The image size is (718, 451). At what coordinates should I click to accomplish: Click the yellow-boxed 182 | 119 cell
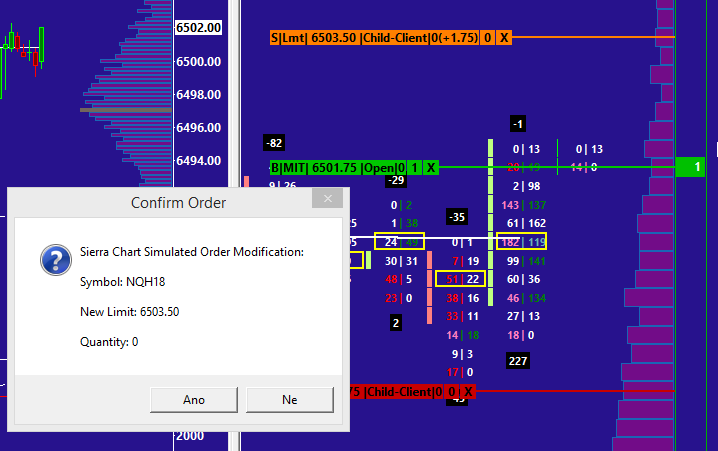[522, 241]
